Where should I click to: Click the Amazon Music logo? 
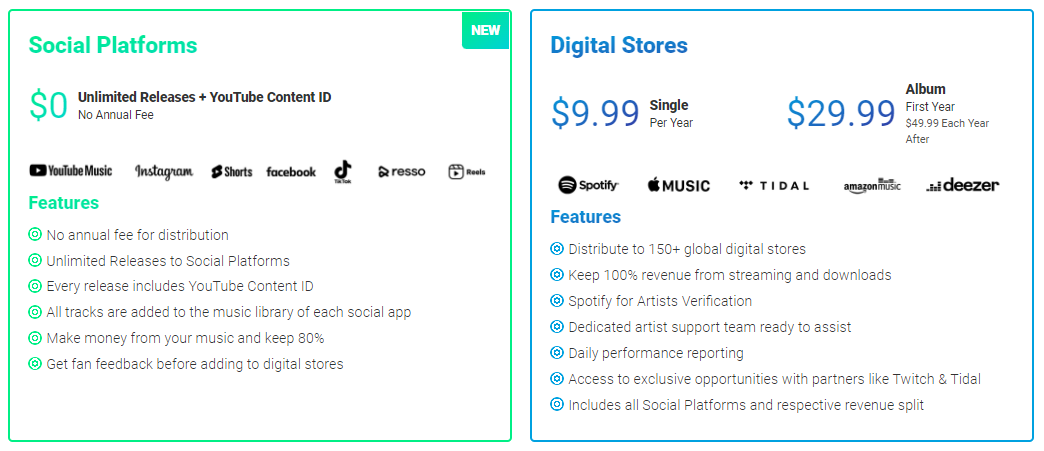click(872, 185)
